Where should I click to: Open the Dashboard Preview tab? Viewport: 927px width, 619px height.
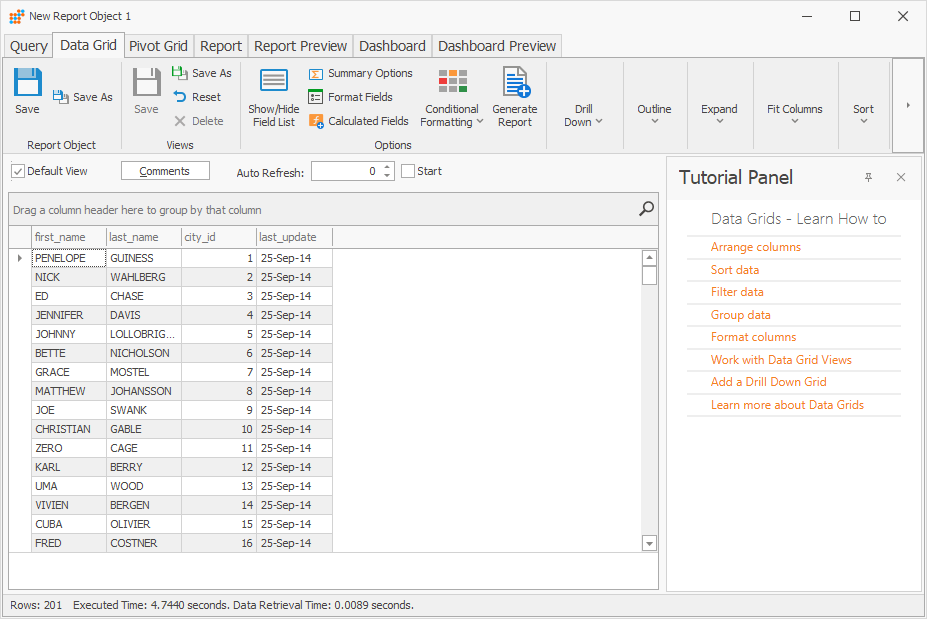(496, 45)
